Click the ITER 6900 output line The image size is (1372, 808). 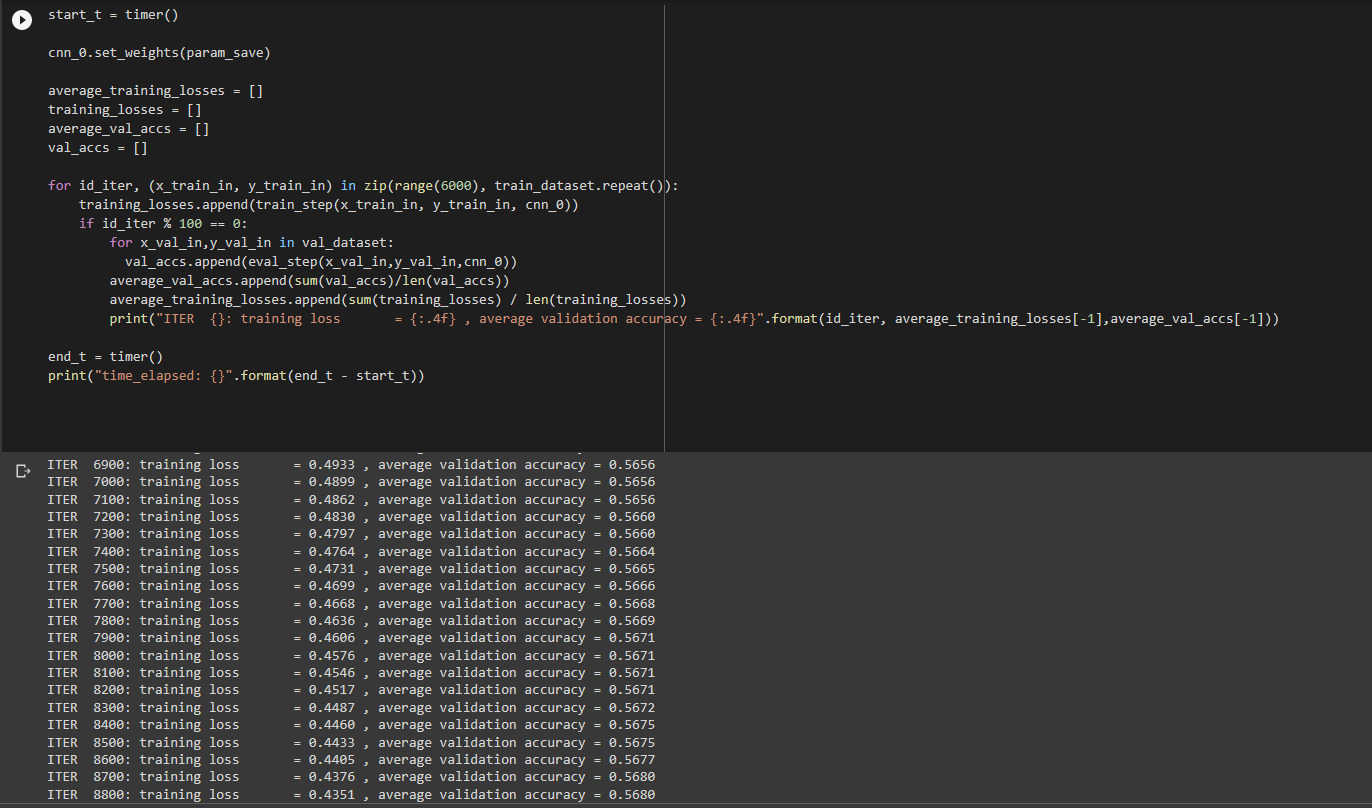(x=350, y=464)
